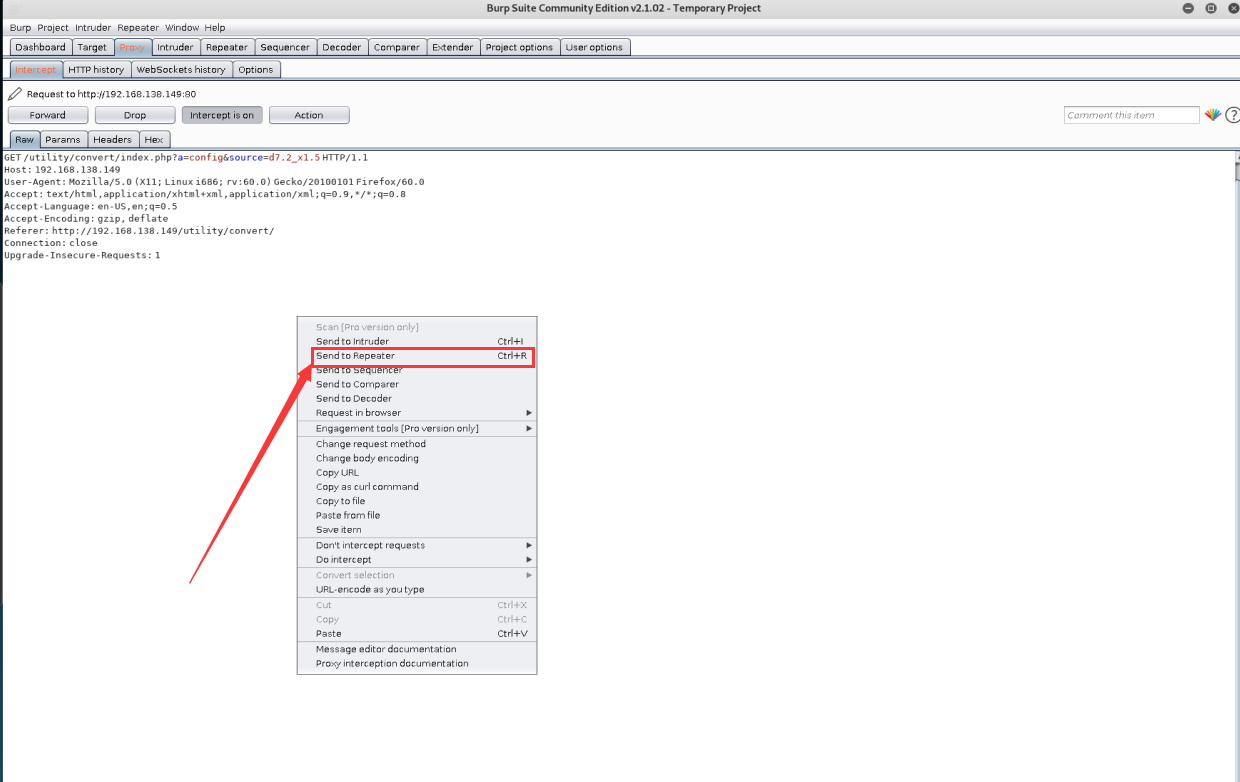
Task: Choose Copy as curl command
Action: tap(417, 487)
